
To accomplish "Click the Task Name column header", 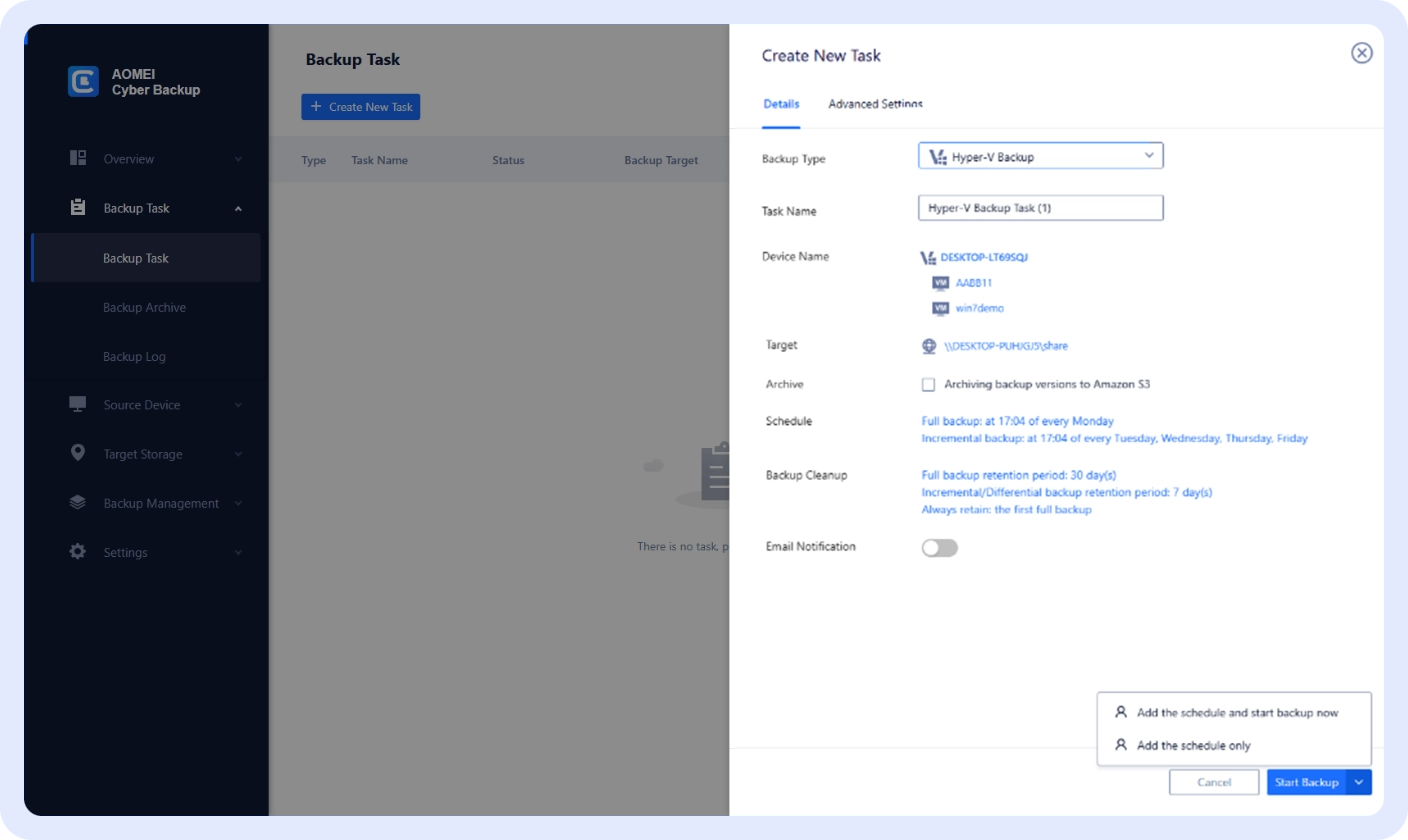I will tap(379, 160).
